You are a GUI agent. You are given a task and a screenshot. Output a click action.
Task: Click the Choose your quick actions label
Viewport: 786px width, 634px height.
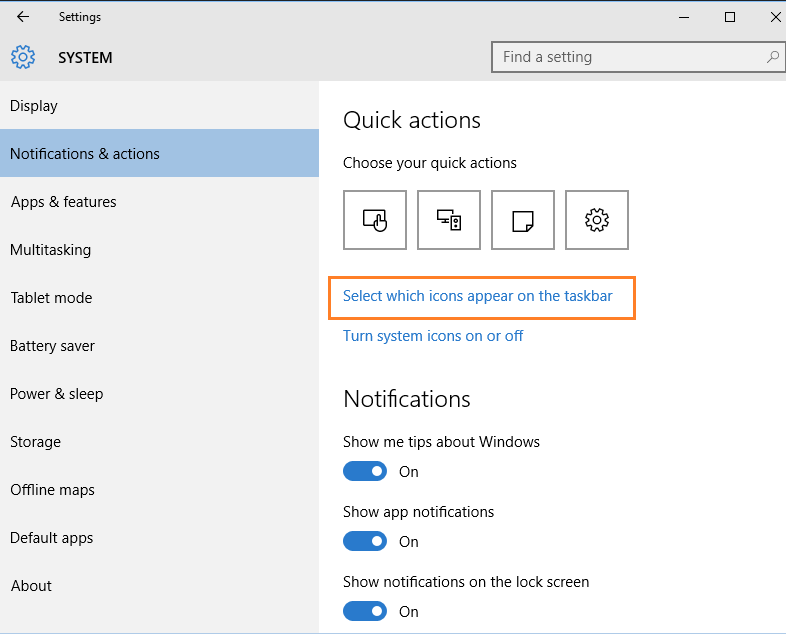point(430,163)
